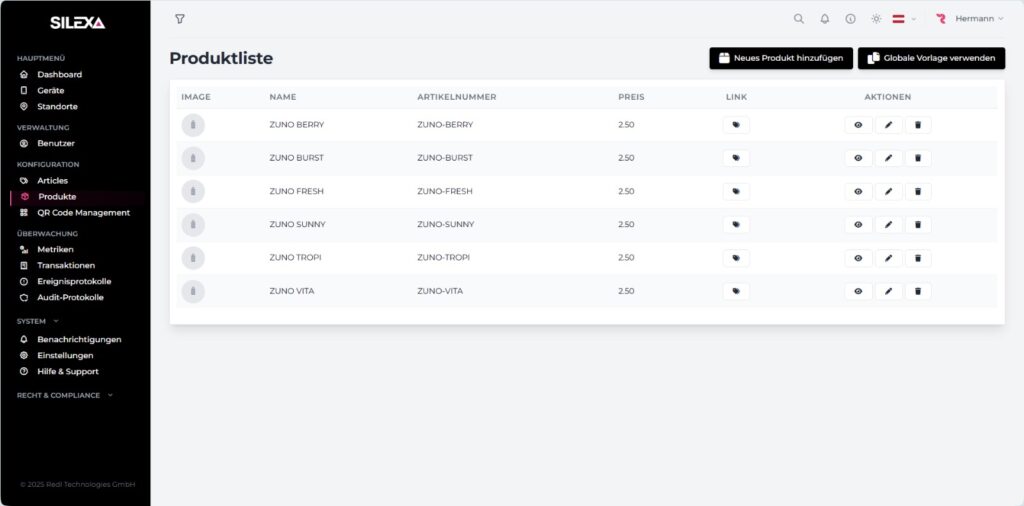Edit ZUNO BERRY with pencil icon

pyautogui.click(x=888, y=125)
